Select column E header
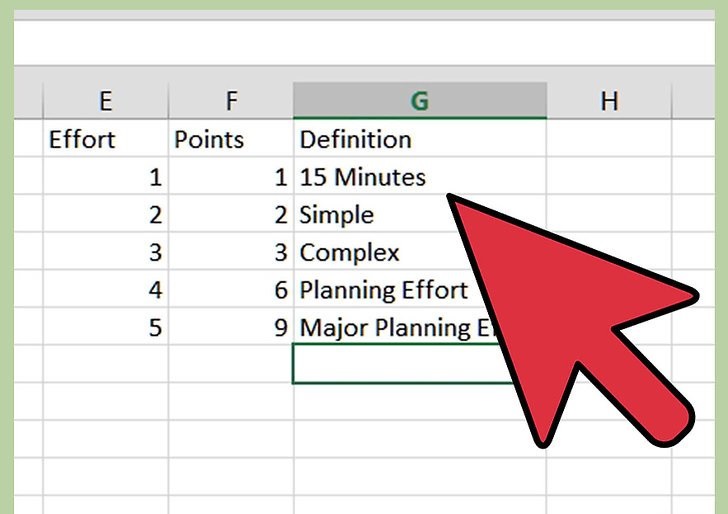This screenshot has width=728, height=514. coord(105,100)
